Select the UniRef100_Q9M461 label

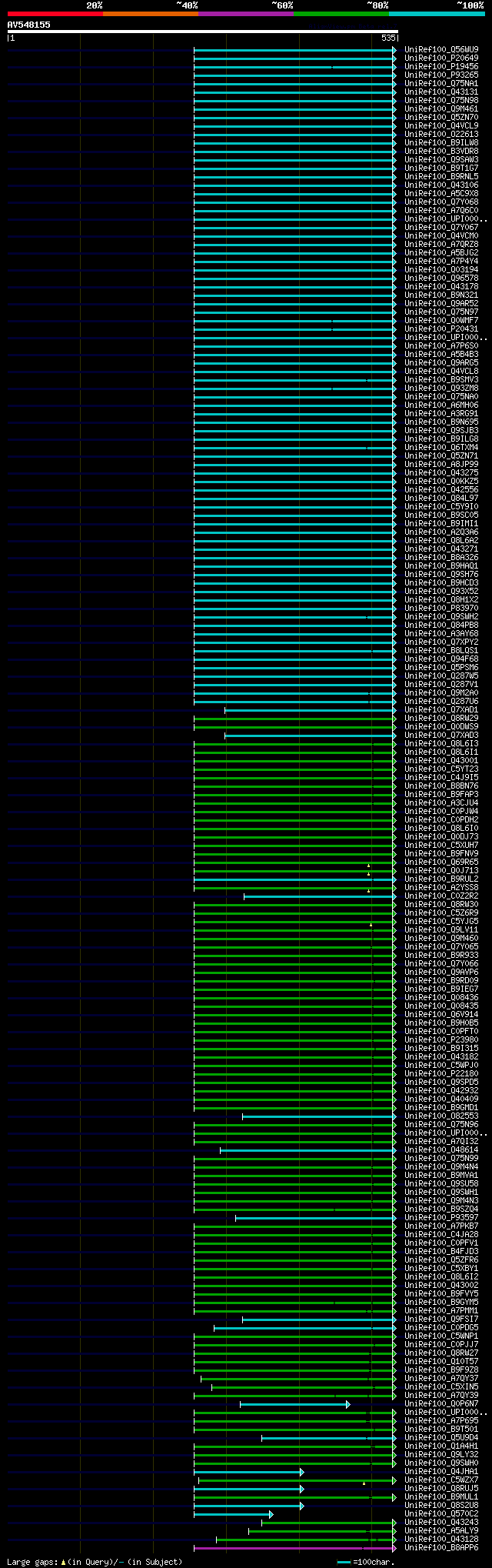[441, 108]
